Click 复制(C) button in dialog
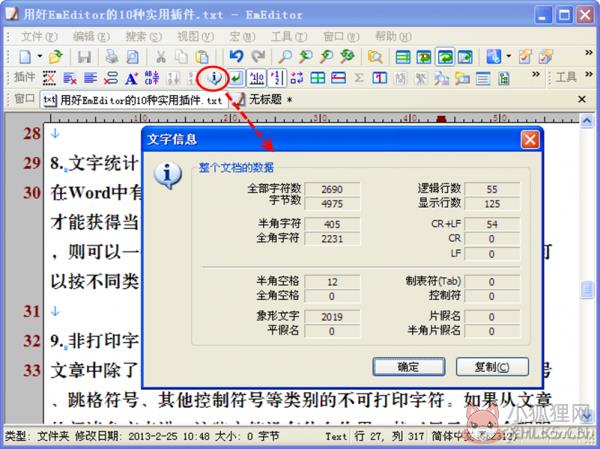 tap(492, 367)
